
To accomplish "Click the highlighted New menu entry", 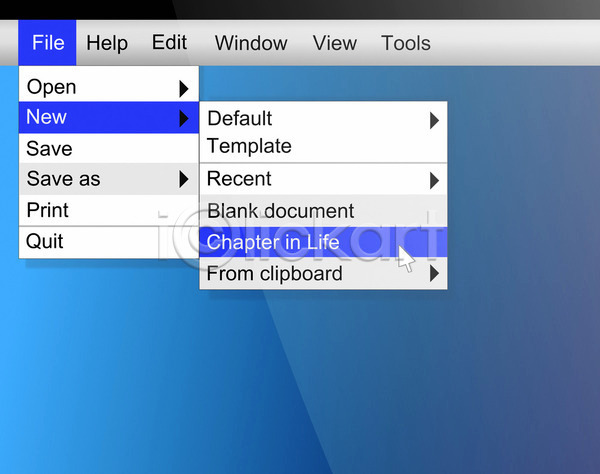I will coord(47,118).
